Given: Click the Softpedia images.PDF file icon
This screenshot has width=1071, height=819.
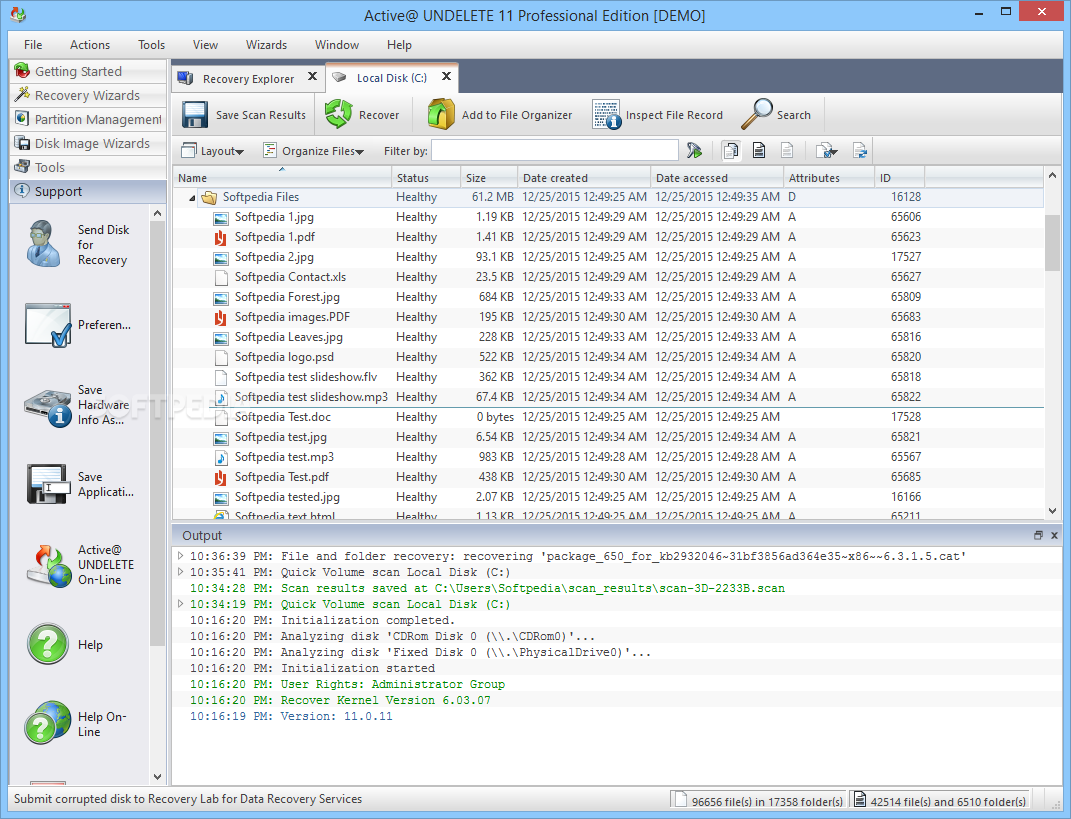Looking at the screenshot, I should [221, 318].
